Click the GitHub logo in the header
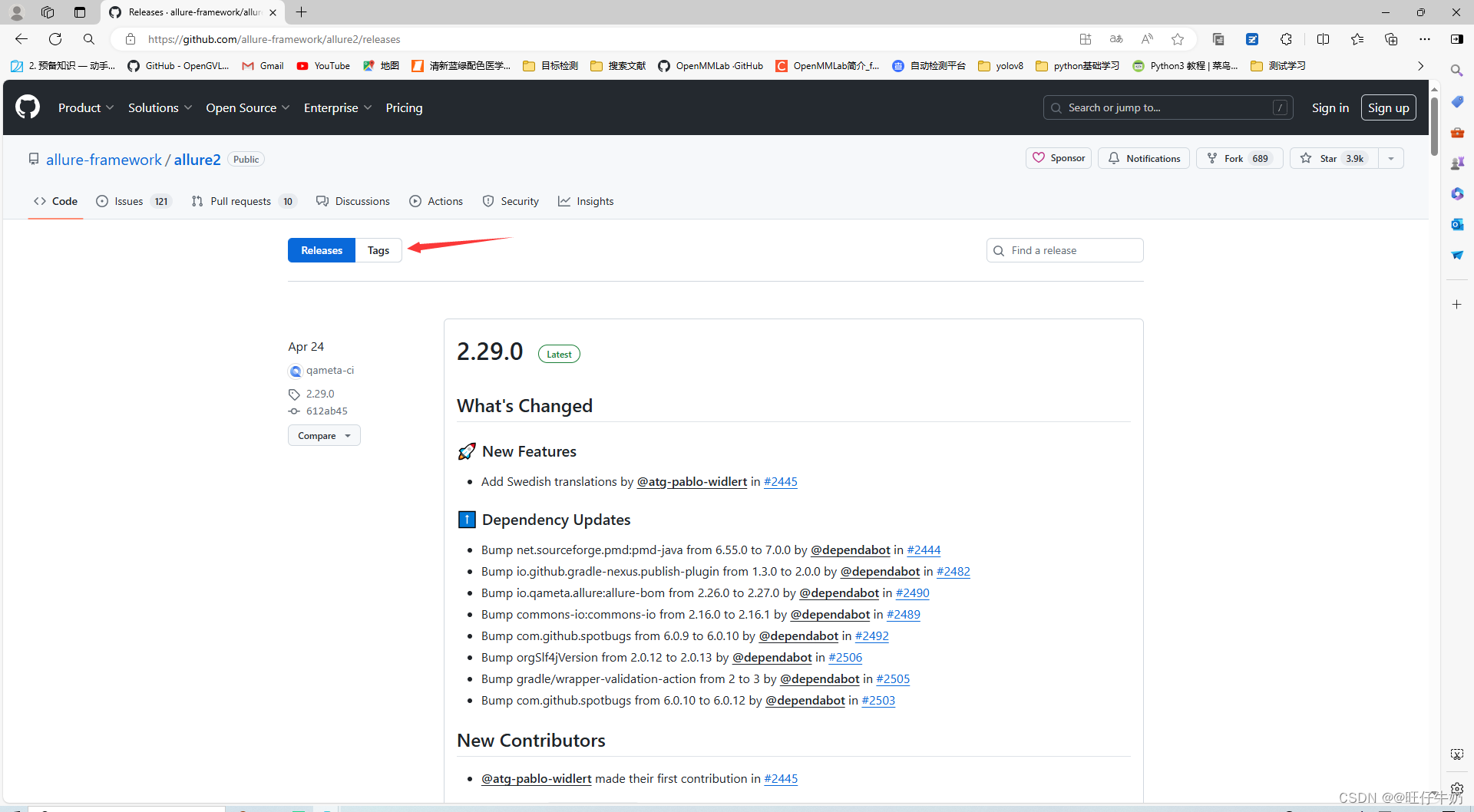The image size is (1474, 812). pyautogui.click(x=28, y=107)
